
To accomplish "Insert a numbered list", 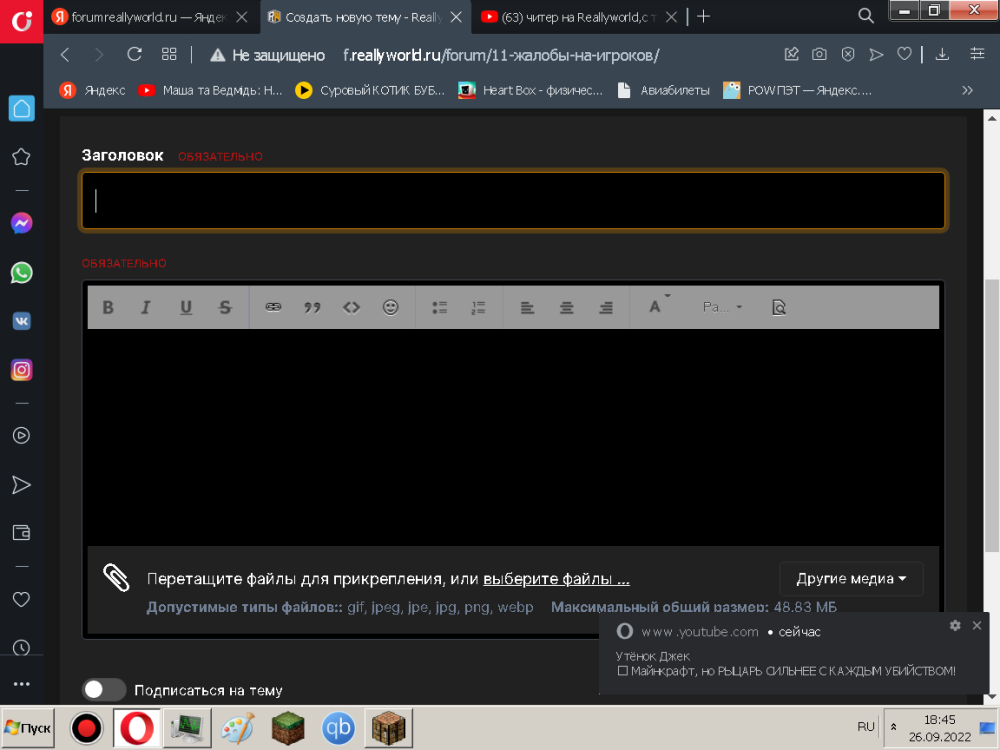I will pyautogui.click(x=478, y=307).
